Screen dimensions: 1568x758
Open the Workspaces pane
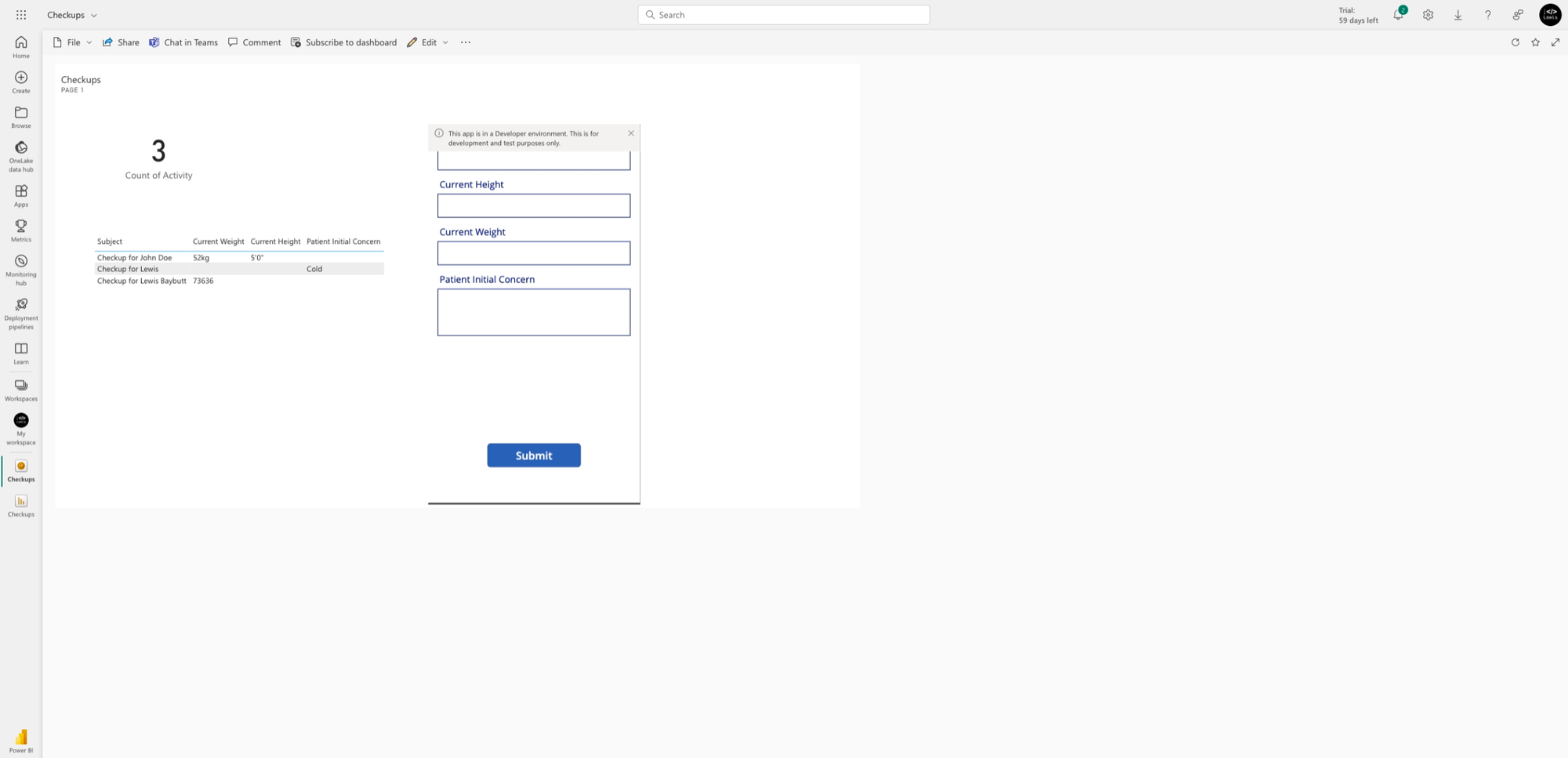[21, 390]
